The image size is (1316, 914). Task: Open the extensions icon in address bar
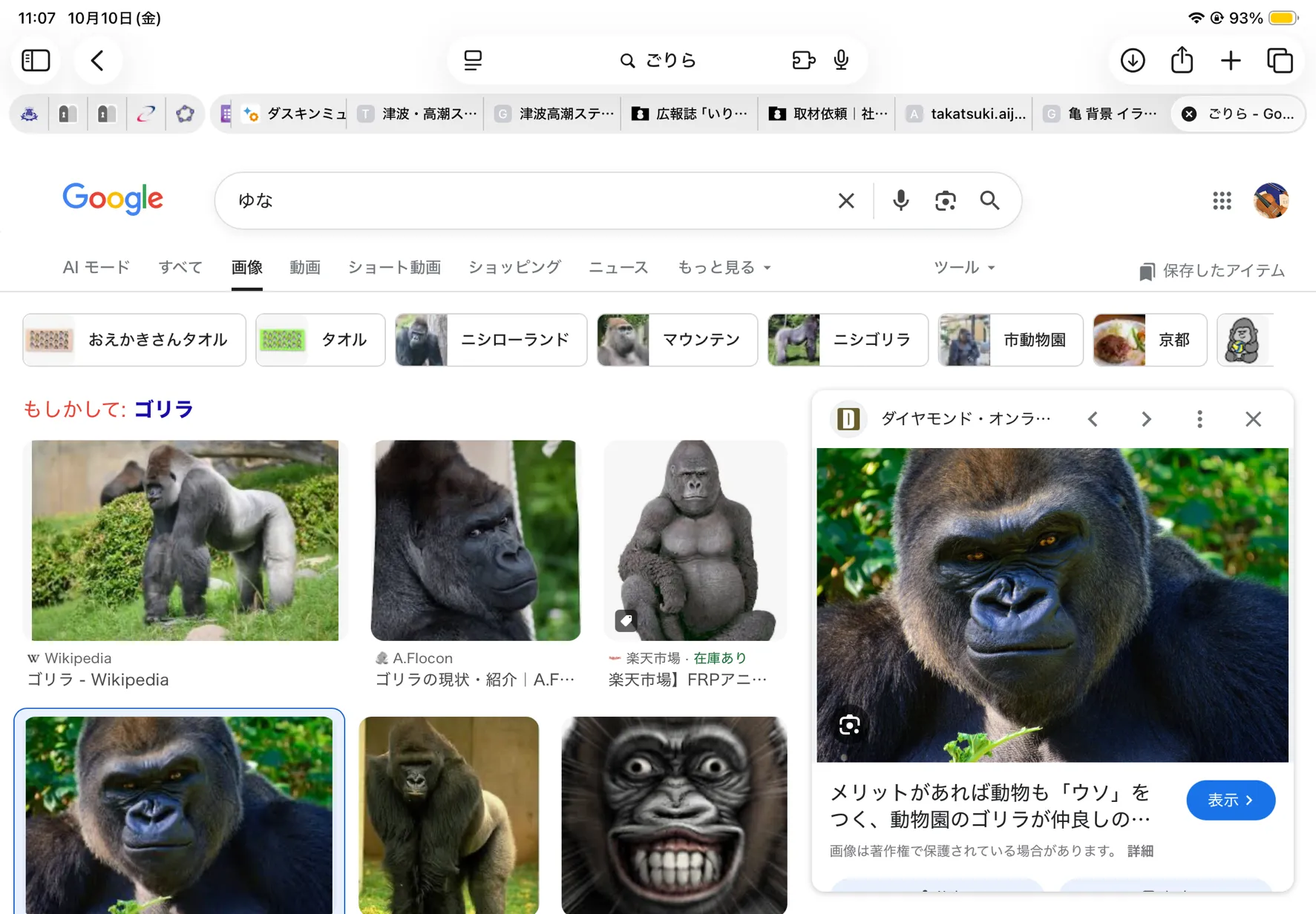(x=803, y=60)
